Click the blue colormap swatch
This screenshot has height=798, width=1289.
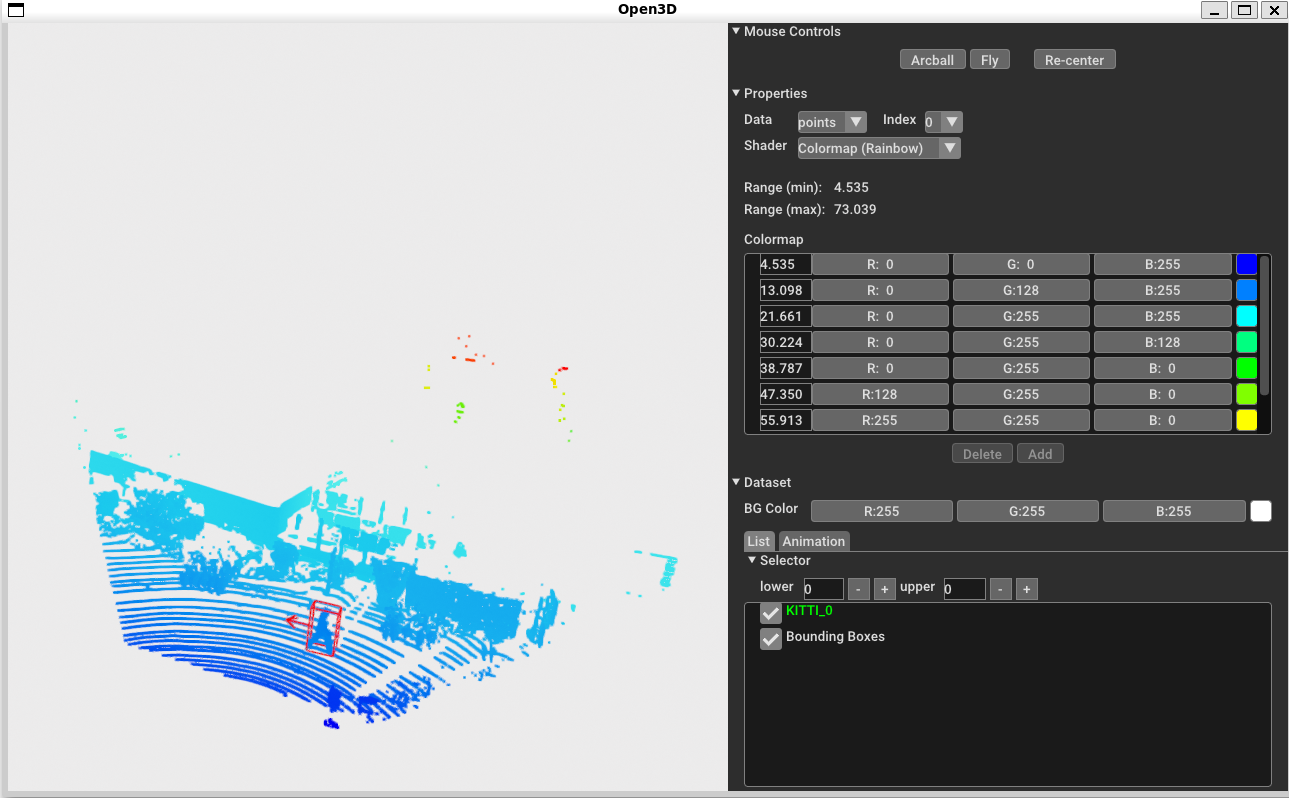[x=1246, y=264]
